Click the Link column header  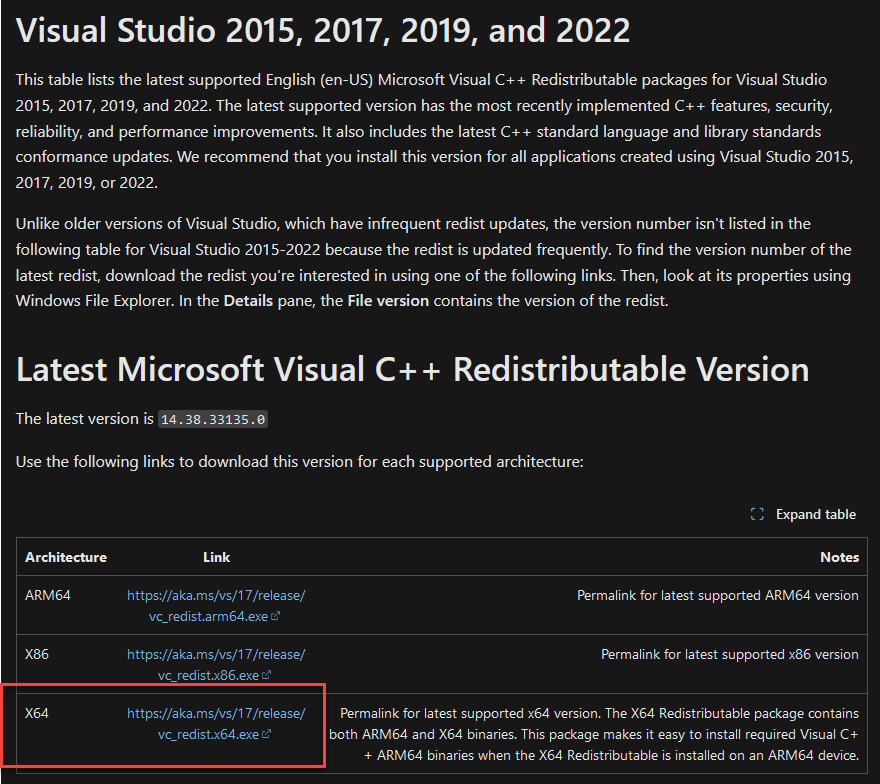(216, 557)
